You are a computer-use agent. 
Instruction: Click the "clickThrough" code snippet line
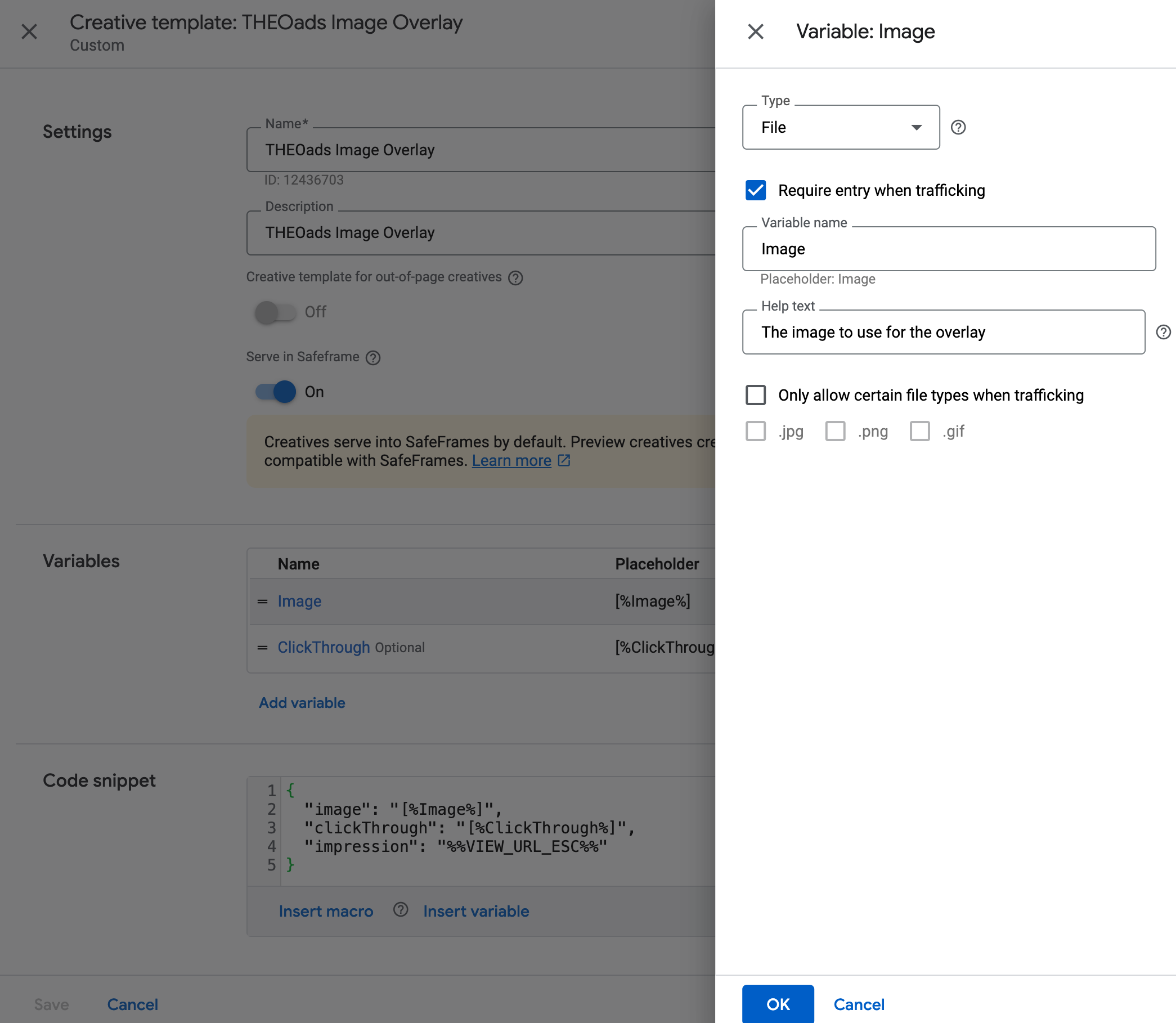469,828
